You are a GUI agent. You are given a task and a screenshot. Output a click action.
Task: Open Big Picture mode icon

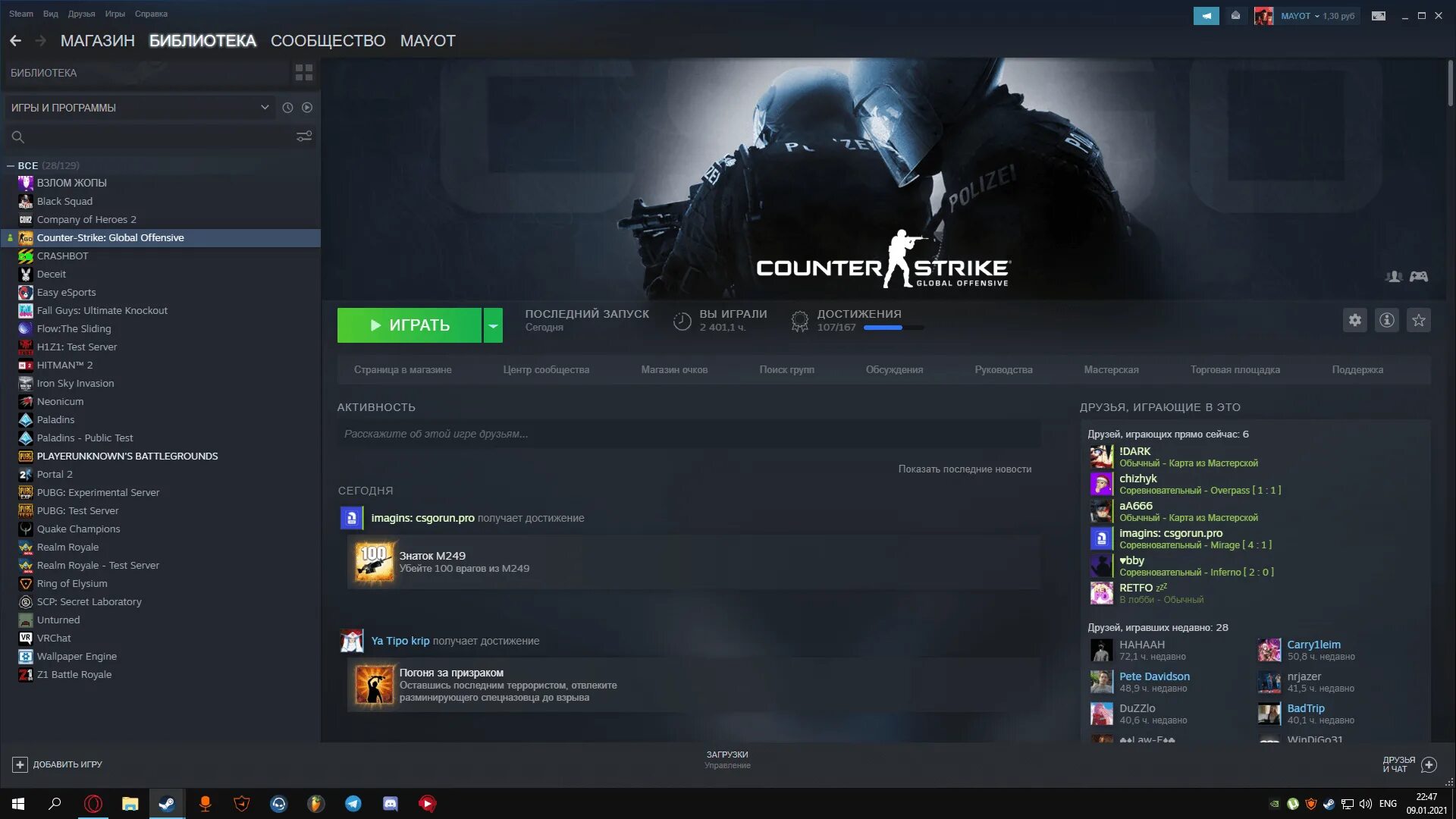1379,15
